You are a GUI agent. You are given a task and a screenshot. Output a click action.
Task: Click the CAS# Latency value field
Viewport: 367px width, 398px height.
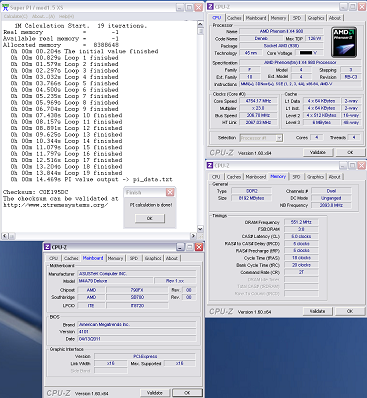tap(301, 236)
